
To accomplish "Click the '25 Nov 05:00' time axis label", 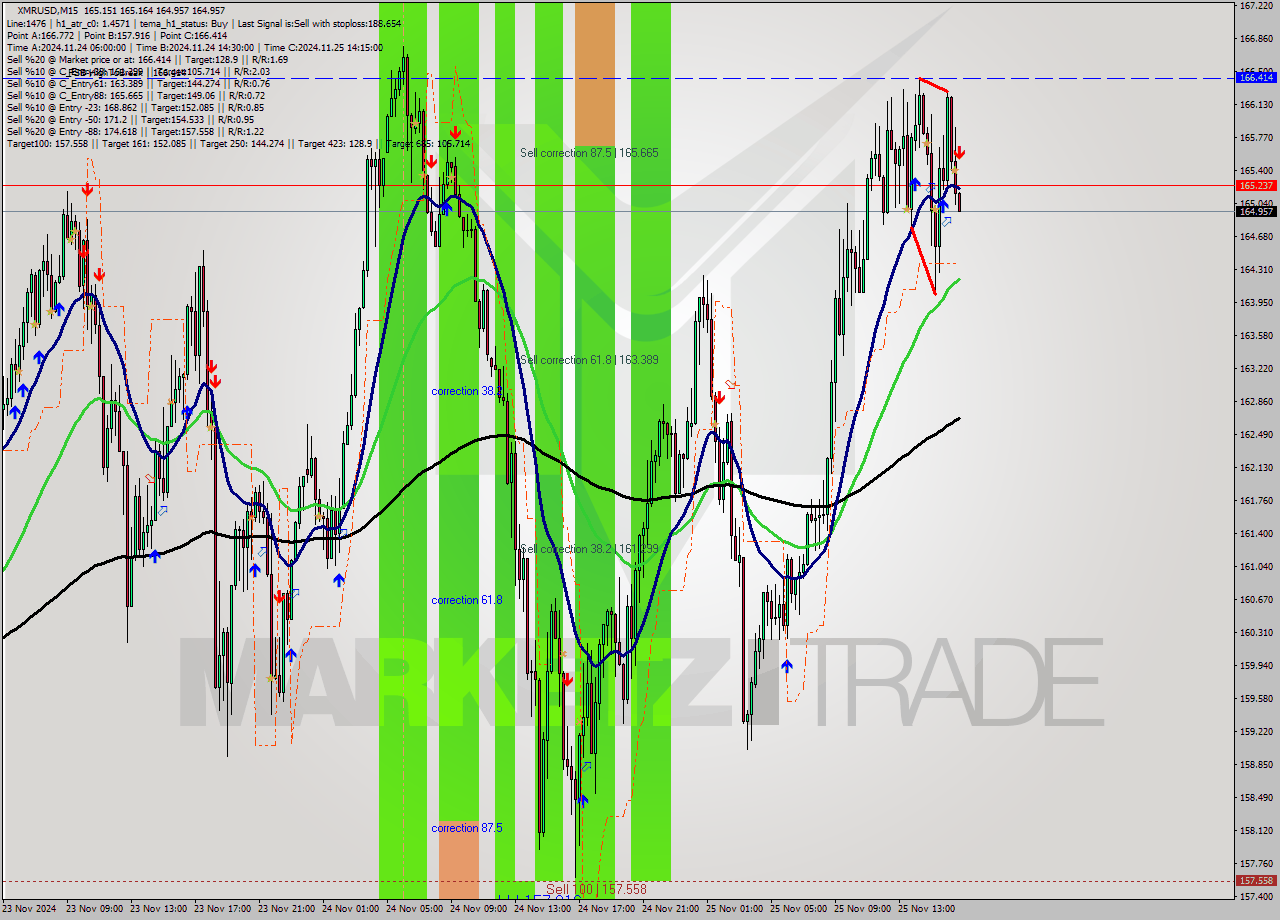I will pyautogui.click(x=801, y=909).
